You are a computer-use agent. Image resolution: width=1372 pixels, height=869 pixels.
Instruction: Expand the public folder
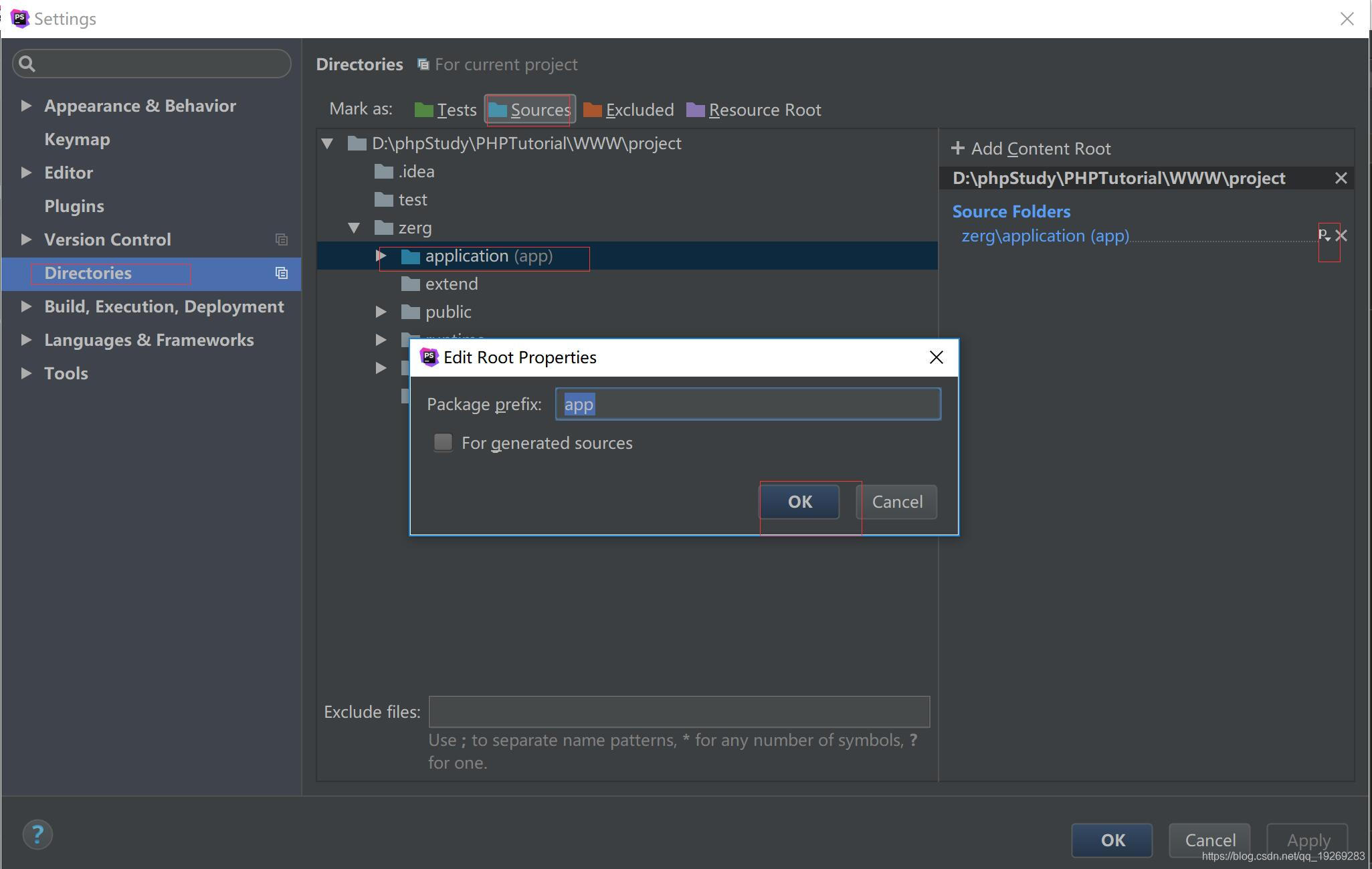click(381, 312)
